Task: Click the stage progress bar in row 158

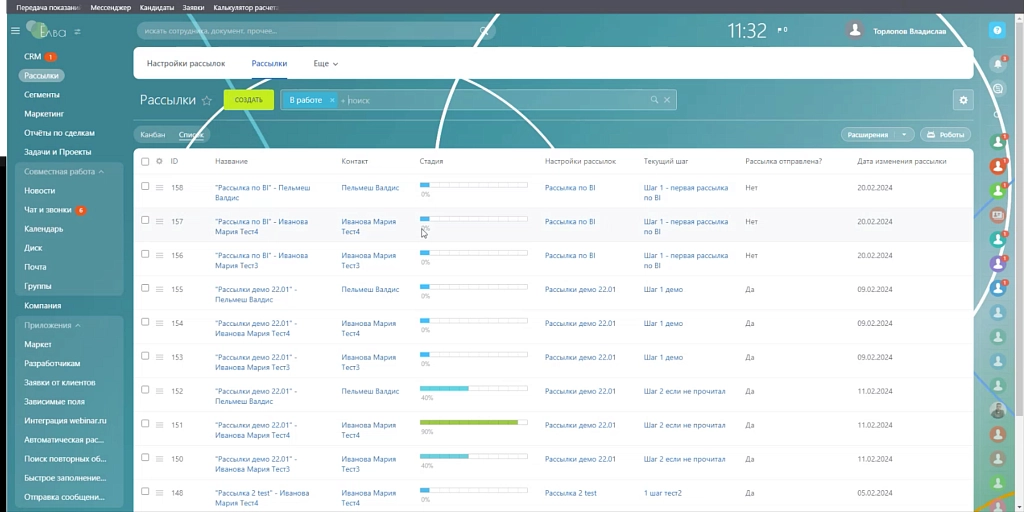Action: coord(473,185)
